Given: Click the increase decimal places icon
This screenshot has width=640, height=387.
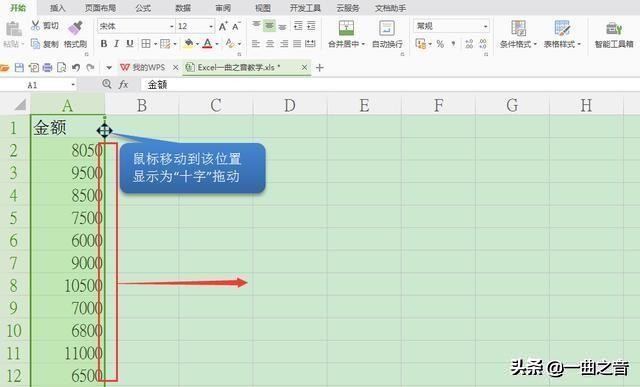Looking at the screenshot, I should pos(469,44).
